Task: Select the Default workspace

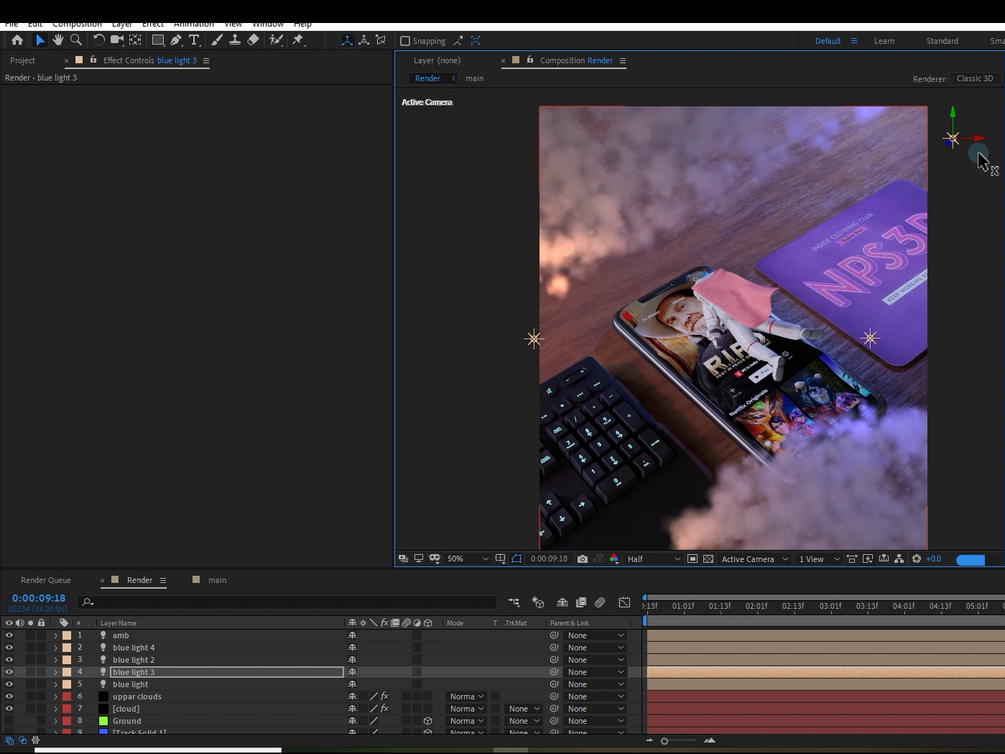Action: pos(827,41)
